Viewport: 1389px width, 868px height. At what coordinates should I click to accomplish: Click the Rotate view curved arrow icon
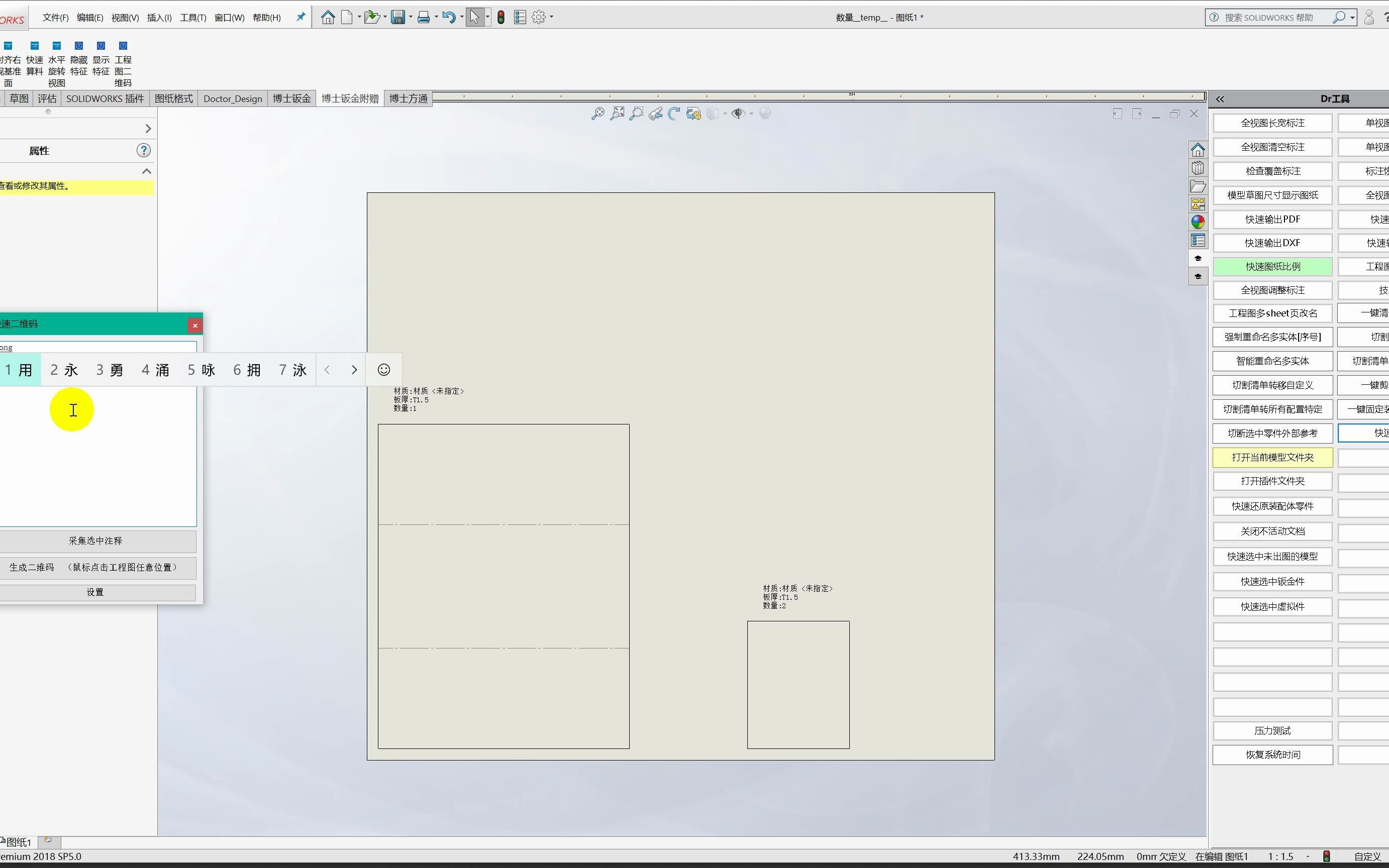tap(674, 114)
